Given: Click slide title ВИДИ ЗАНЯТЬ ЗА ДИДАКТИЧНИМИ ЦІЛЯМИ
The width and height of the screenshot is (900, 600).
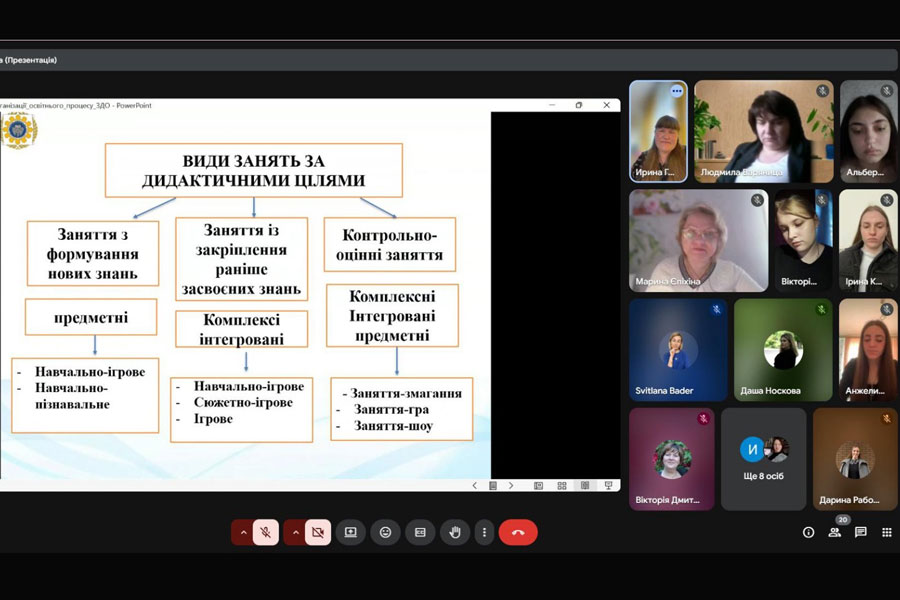Looking at the screenshot, I should (254, 171).
